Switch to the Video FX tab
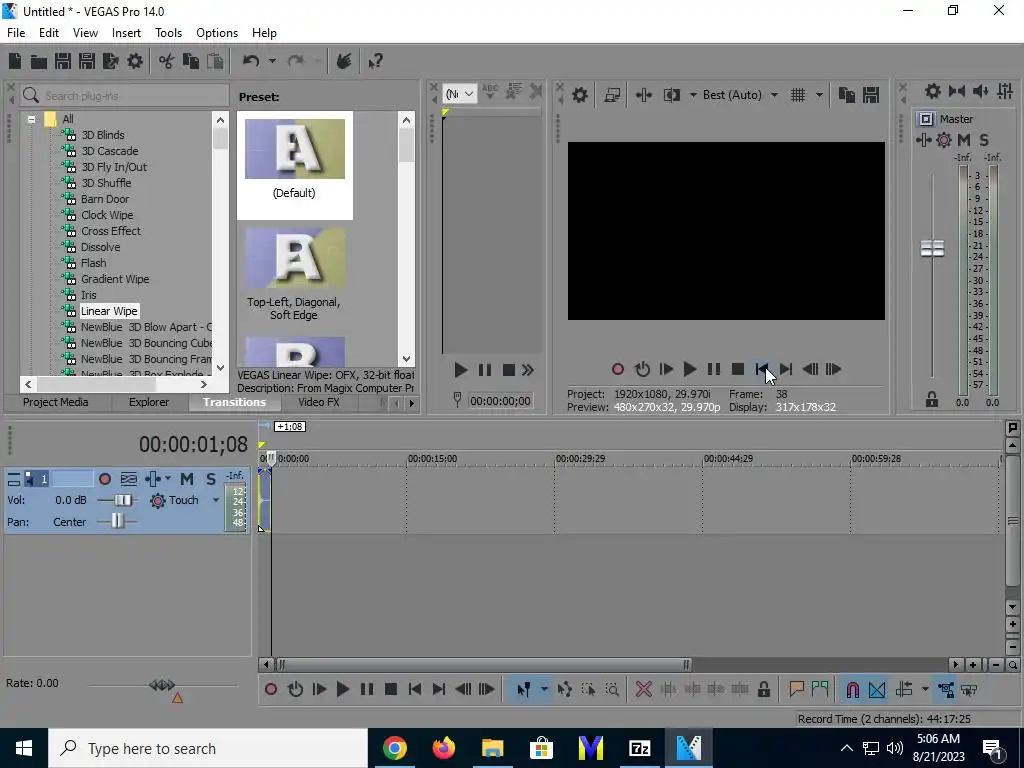Screen dimensions: 1024x768 point(319,402)
